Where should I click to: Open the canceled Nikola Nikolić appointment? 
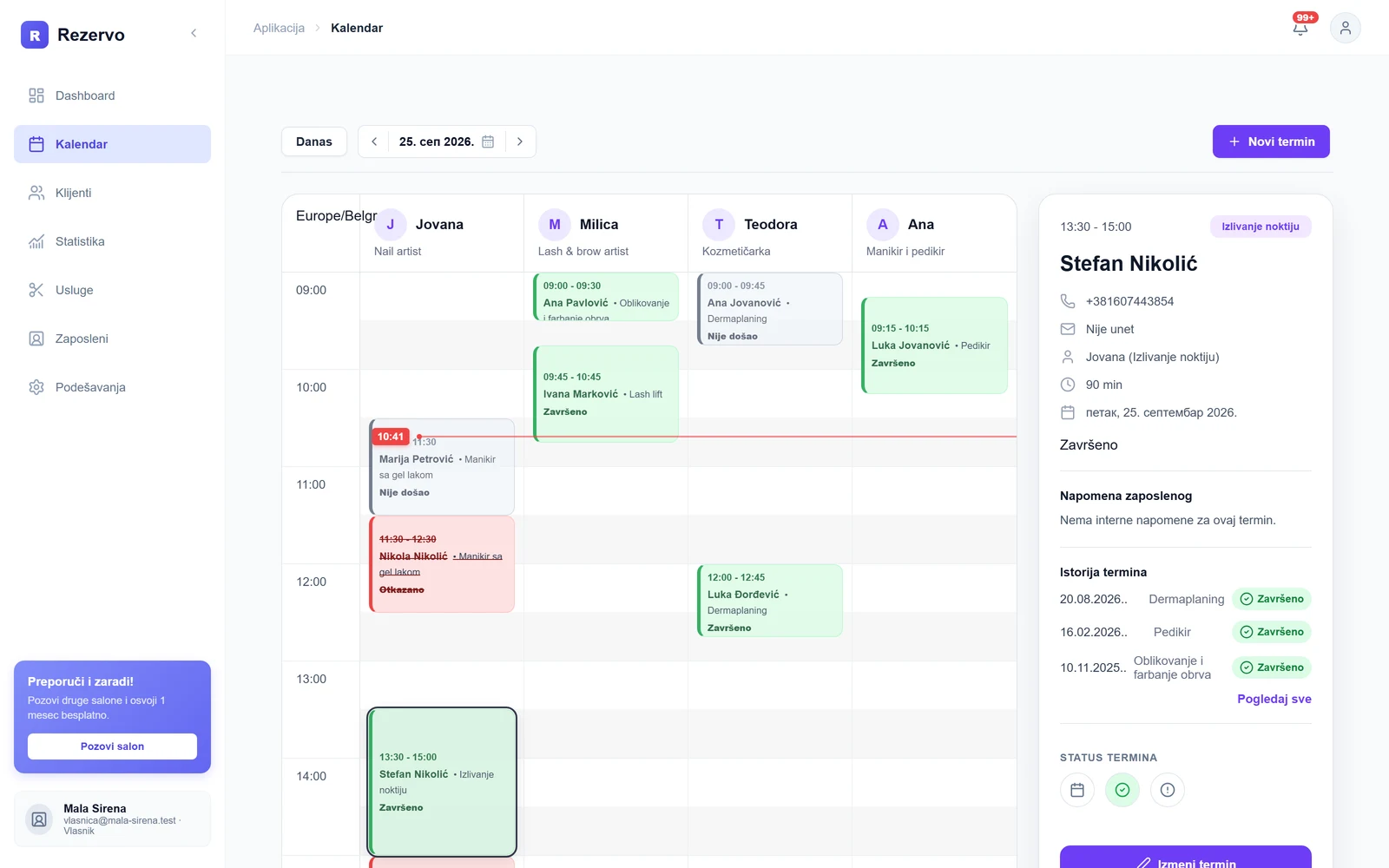tap(442, 564)
